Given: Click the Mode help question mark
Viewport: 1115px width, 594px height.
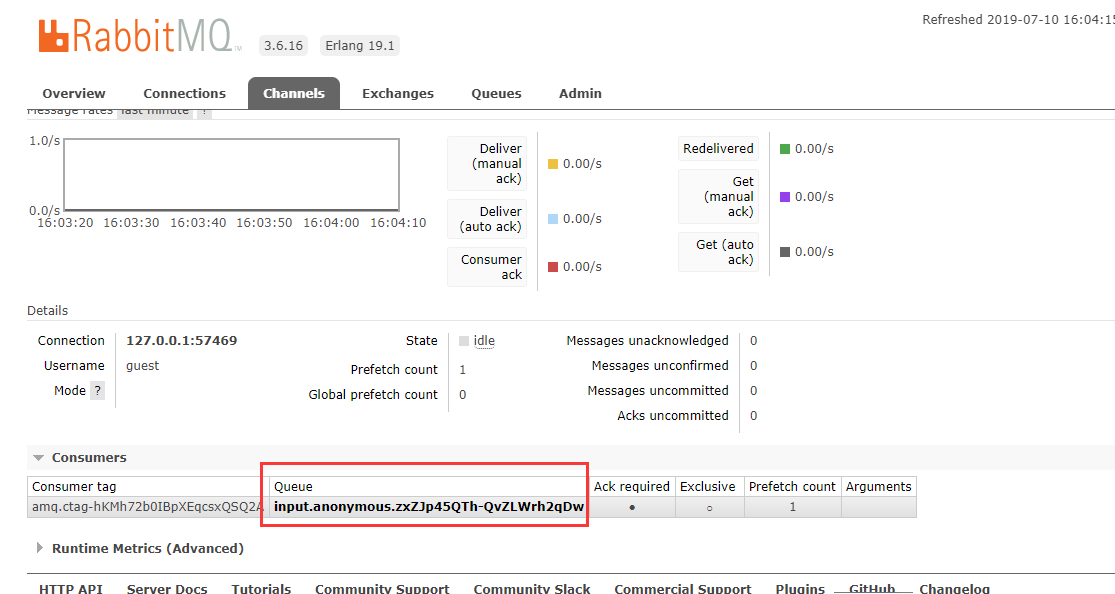Looking at the screenshot, I should tap(97, 391).
